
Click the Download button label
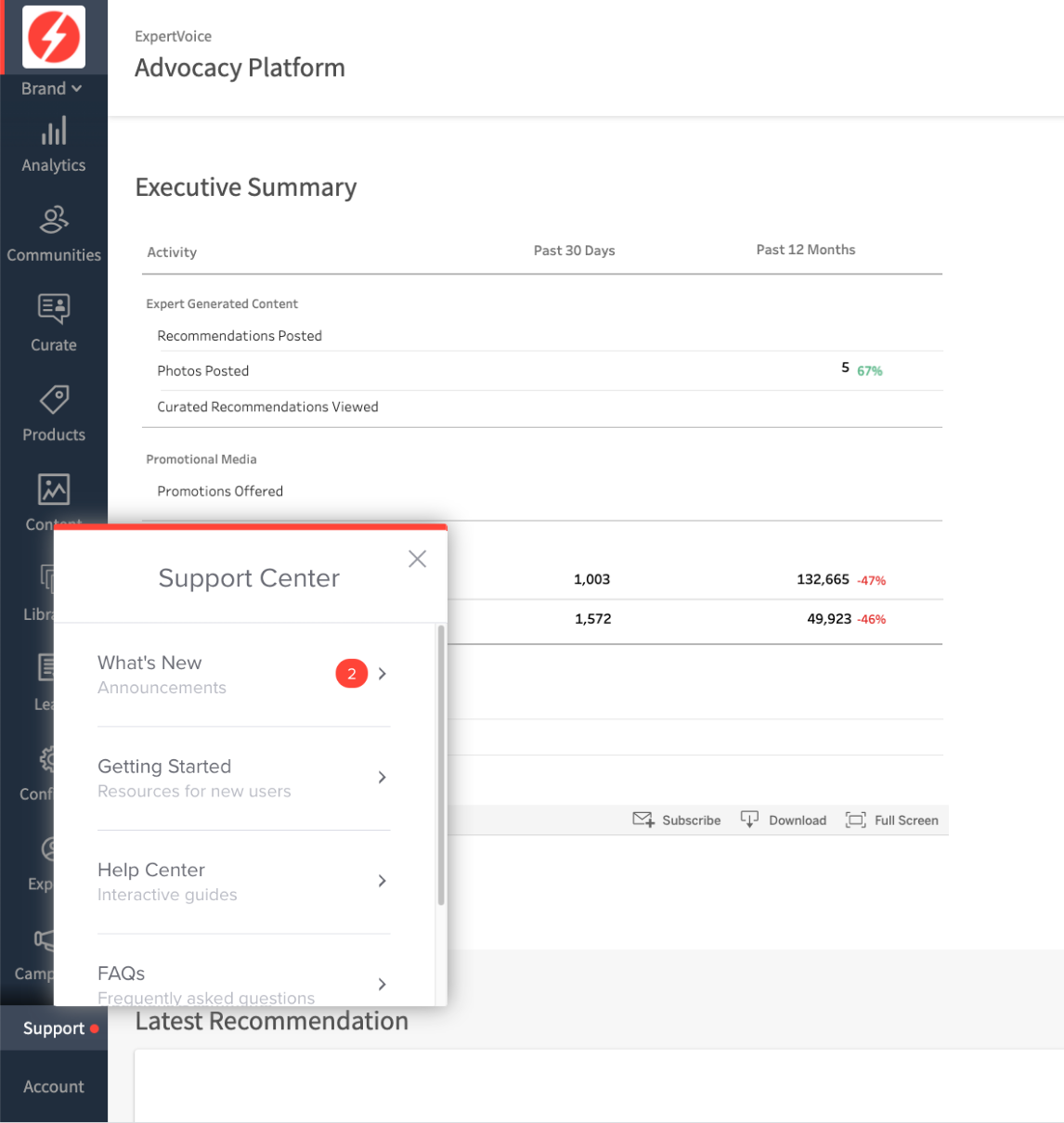(798, 820)
